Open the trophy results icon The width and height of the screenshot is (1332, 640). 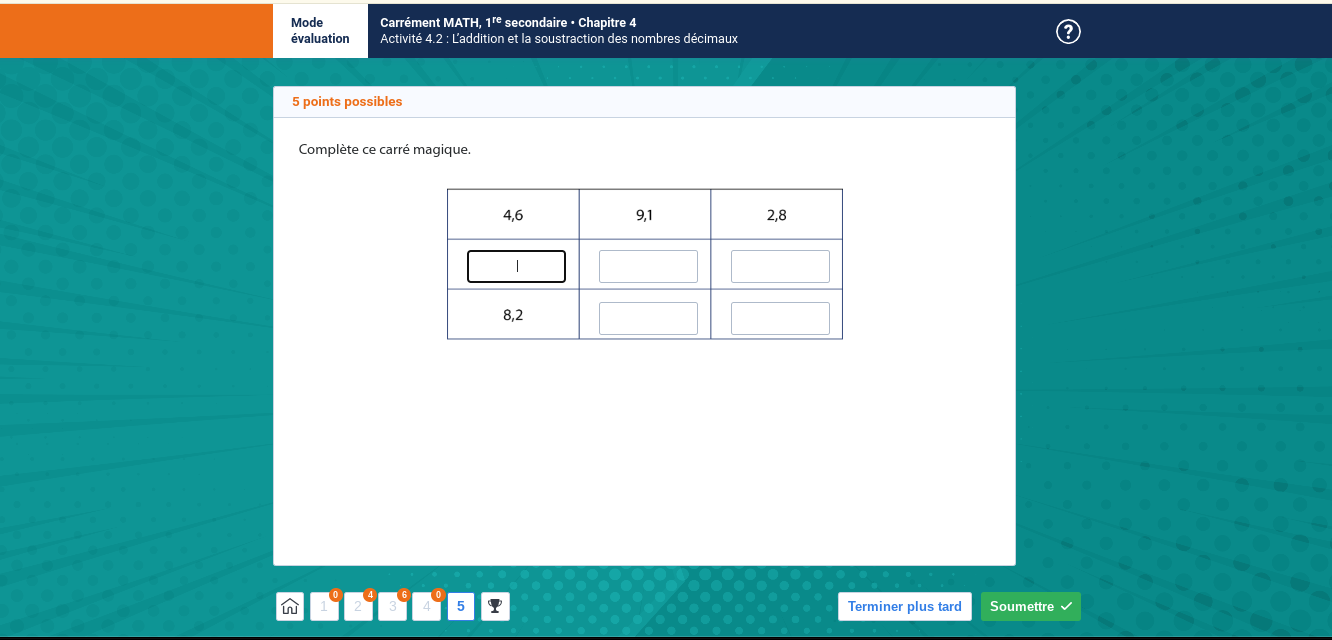495,606
